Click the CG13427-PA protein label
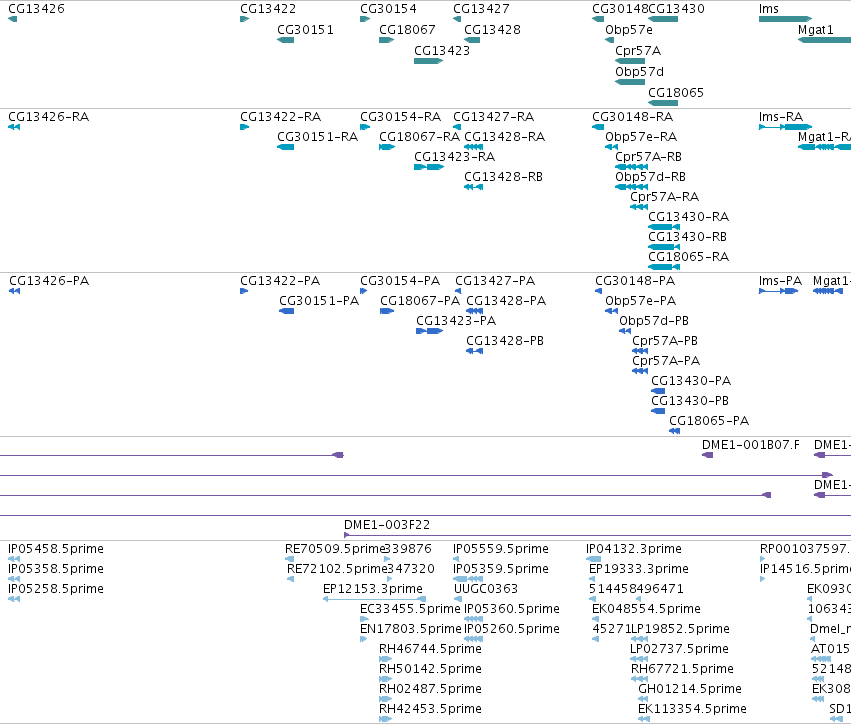This screenshot has height=724, width=851. [494, 281]
